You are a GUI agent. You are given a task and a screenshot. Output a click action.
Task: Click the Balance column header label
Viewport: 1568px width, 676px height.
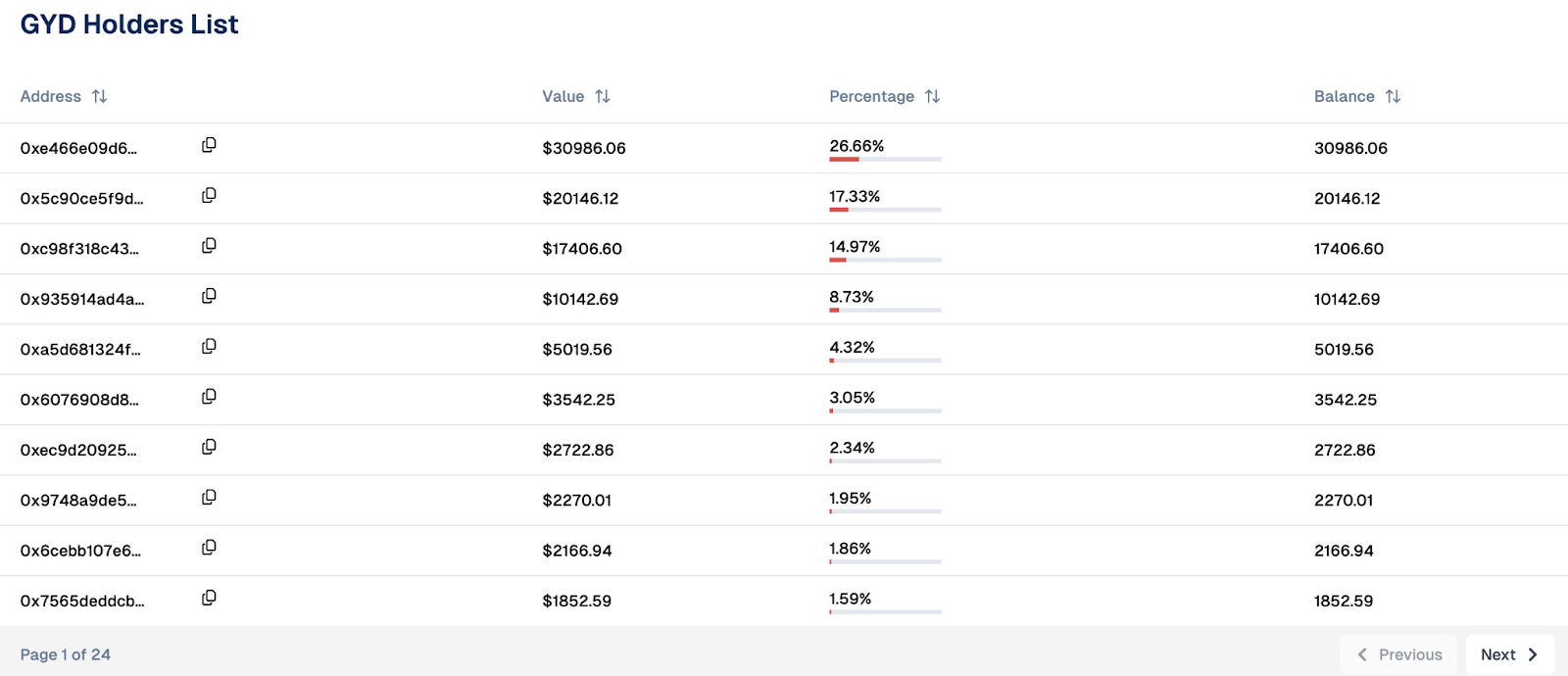1345,96
